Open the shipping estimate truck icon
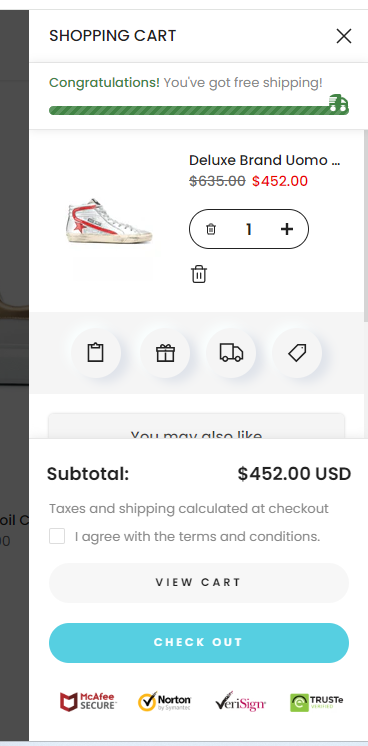This screenshot has height=746, width=368. (231, 353)
